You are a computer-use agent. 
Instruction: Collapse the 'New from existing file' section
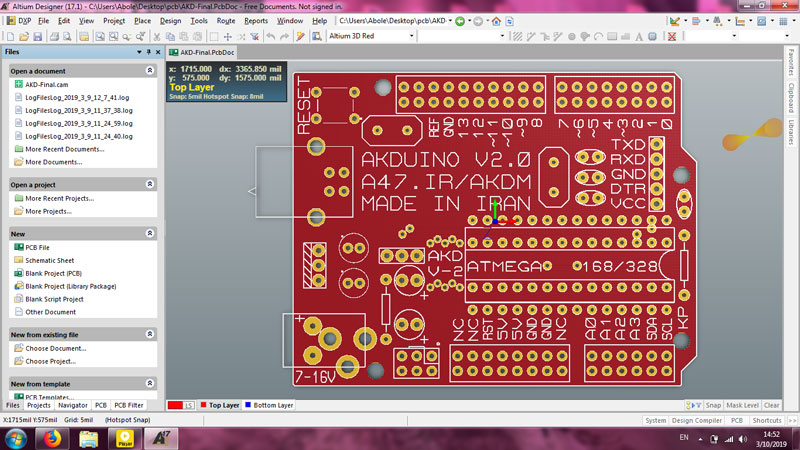(x=149, y=334)
